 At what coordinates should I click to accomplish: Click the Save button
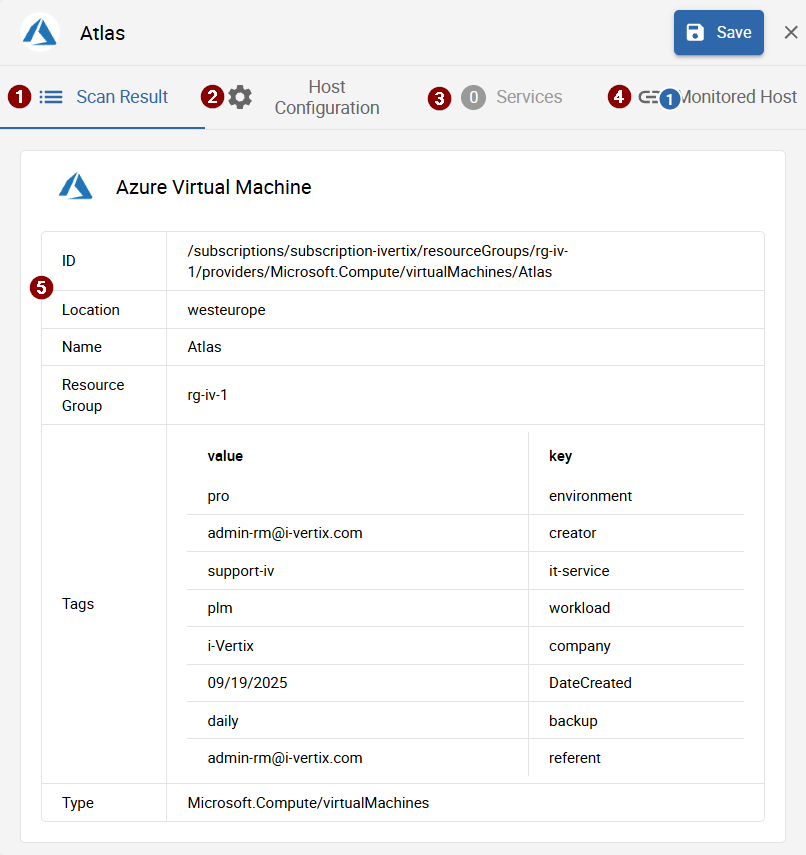coord(718,33)
